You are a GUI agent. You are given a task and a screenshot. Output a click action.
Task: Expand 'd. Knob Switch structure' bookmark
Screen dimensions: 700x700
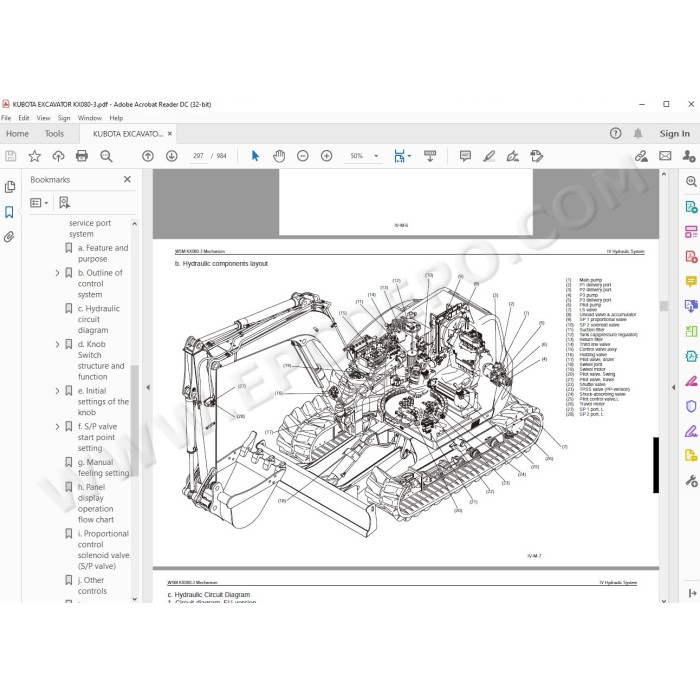57,344
